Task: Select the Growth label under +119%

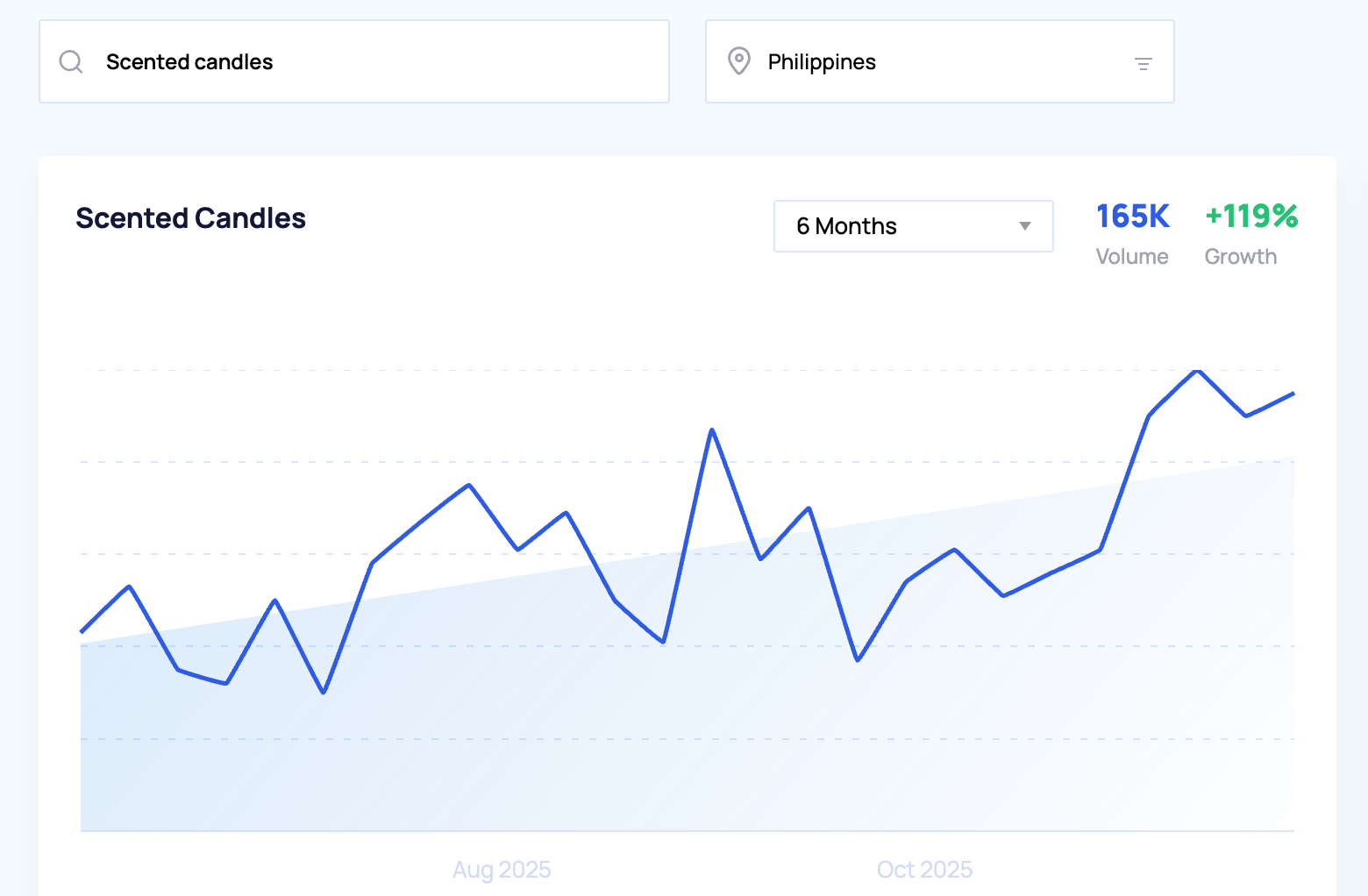Action: click(x=1240, y=257)
